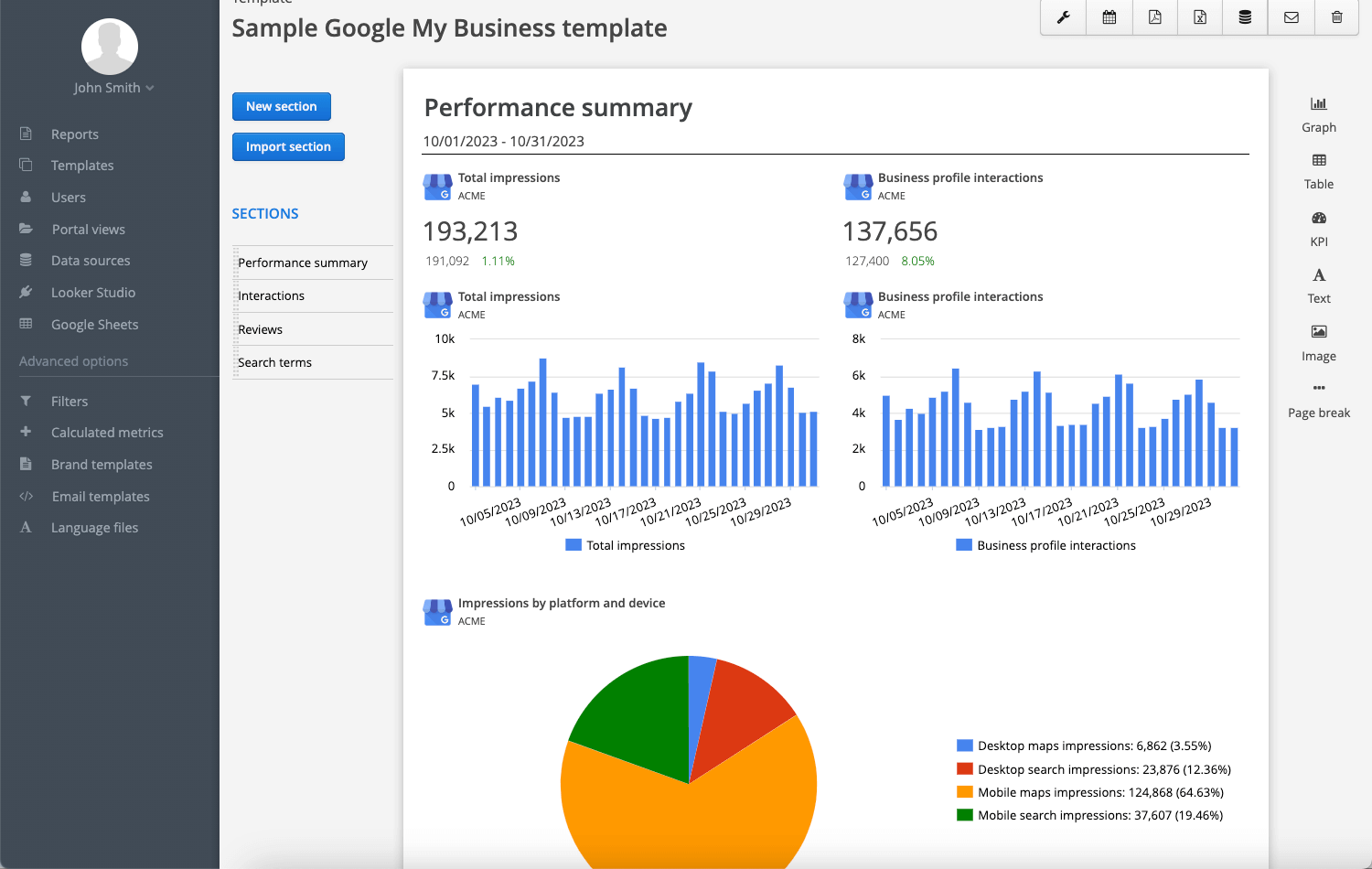Open the Templates menu item
Image resolution: width=1372 pixels, height=869 pixels.
(x=82, y=166)
